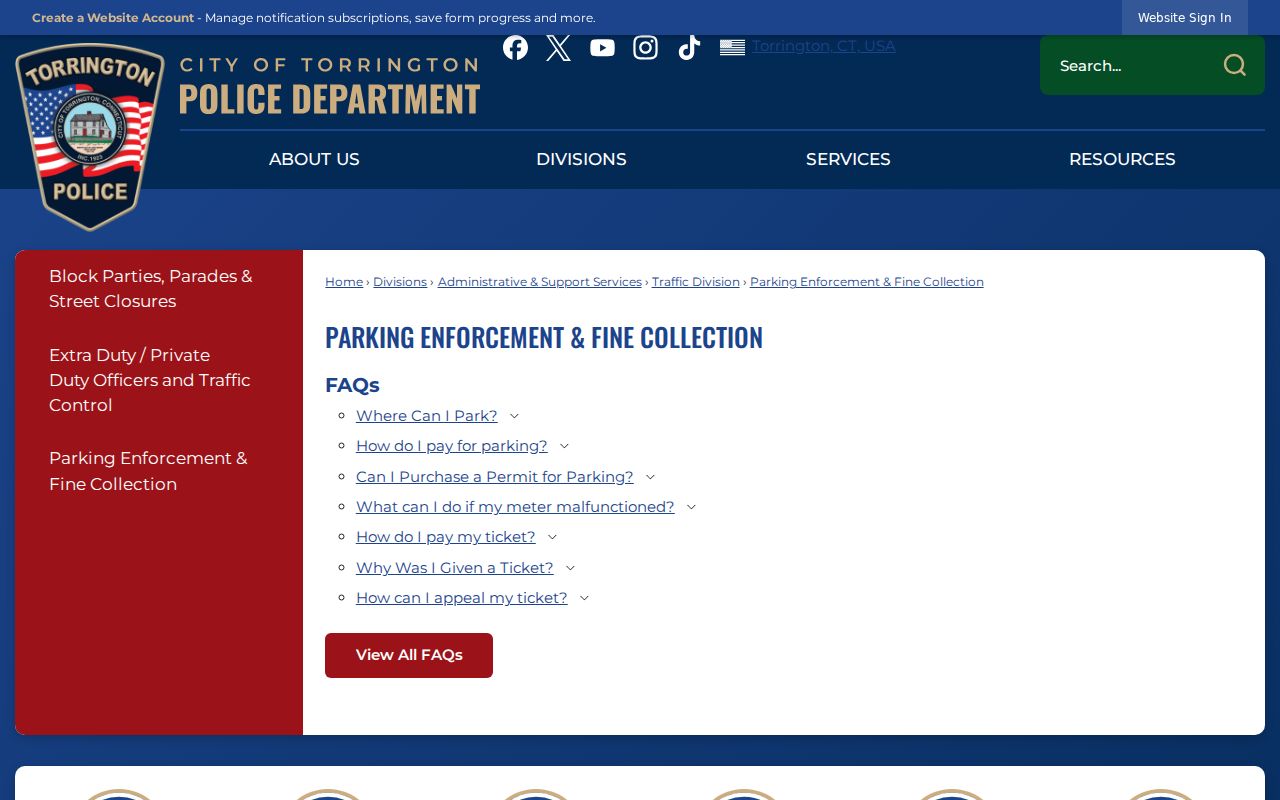
Task: Click Website Sign In button
Action: pyautogui.click(x=1184, y=17)
